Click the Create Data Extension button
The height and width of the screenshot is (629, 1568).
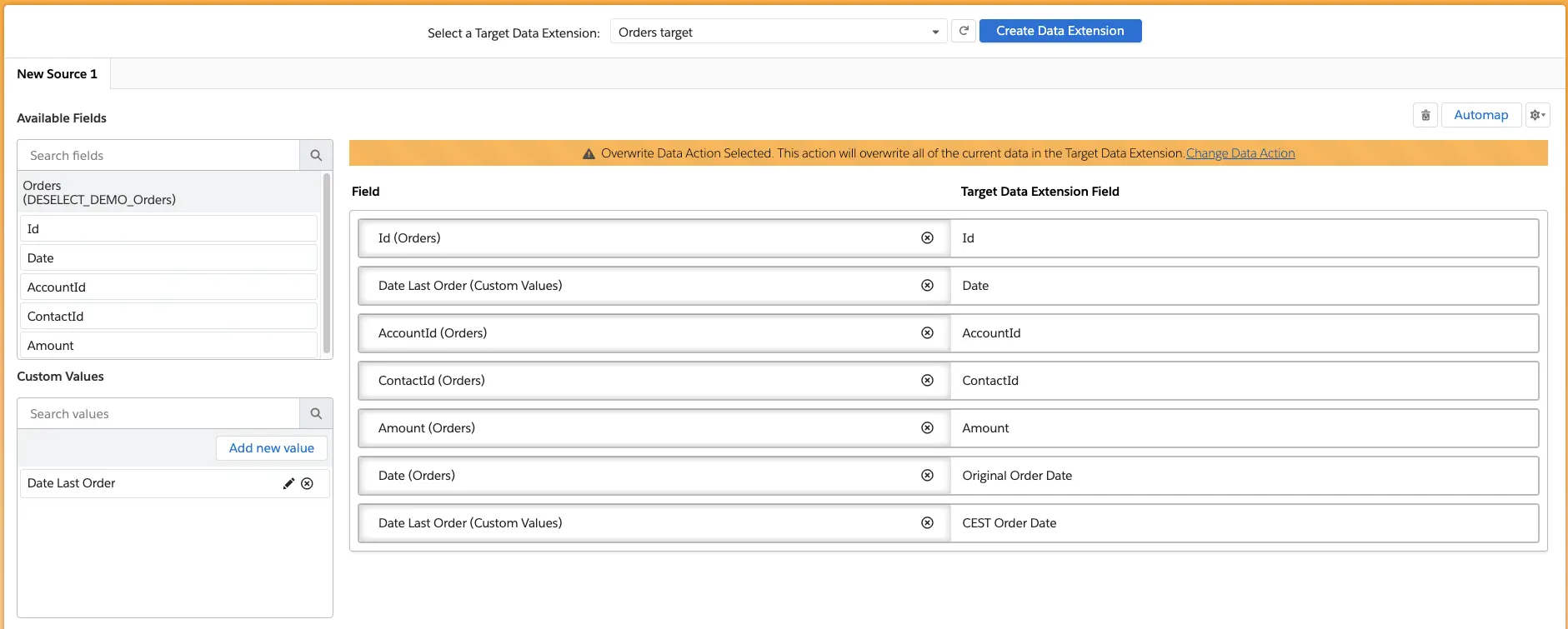(1060, 31)
